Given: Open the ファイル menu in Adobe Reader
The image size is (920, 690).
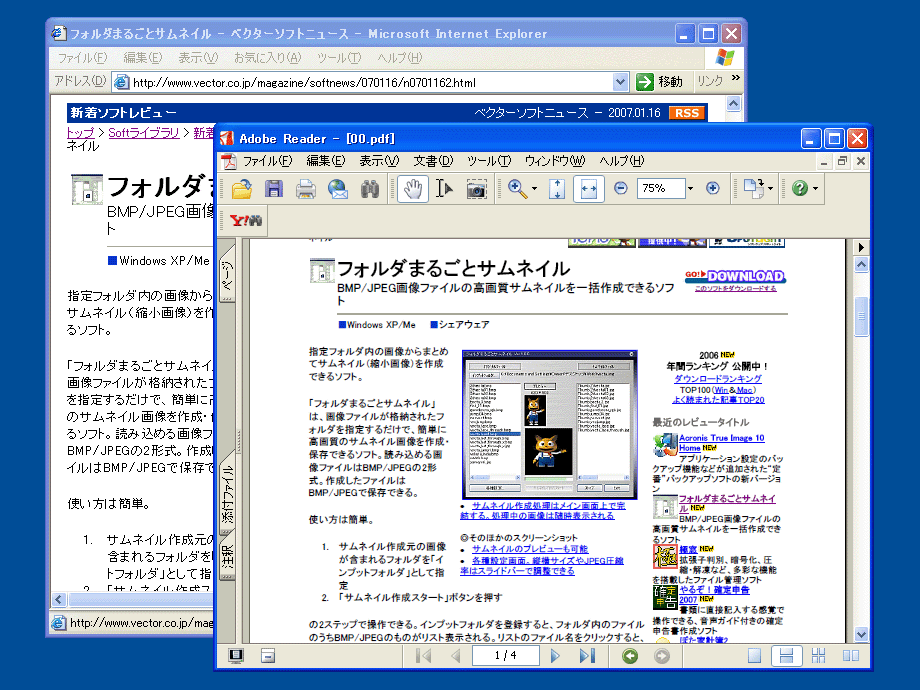Looking at the screenshot, I should point(267,161).
